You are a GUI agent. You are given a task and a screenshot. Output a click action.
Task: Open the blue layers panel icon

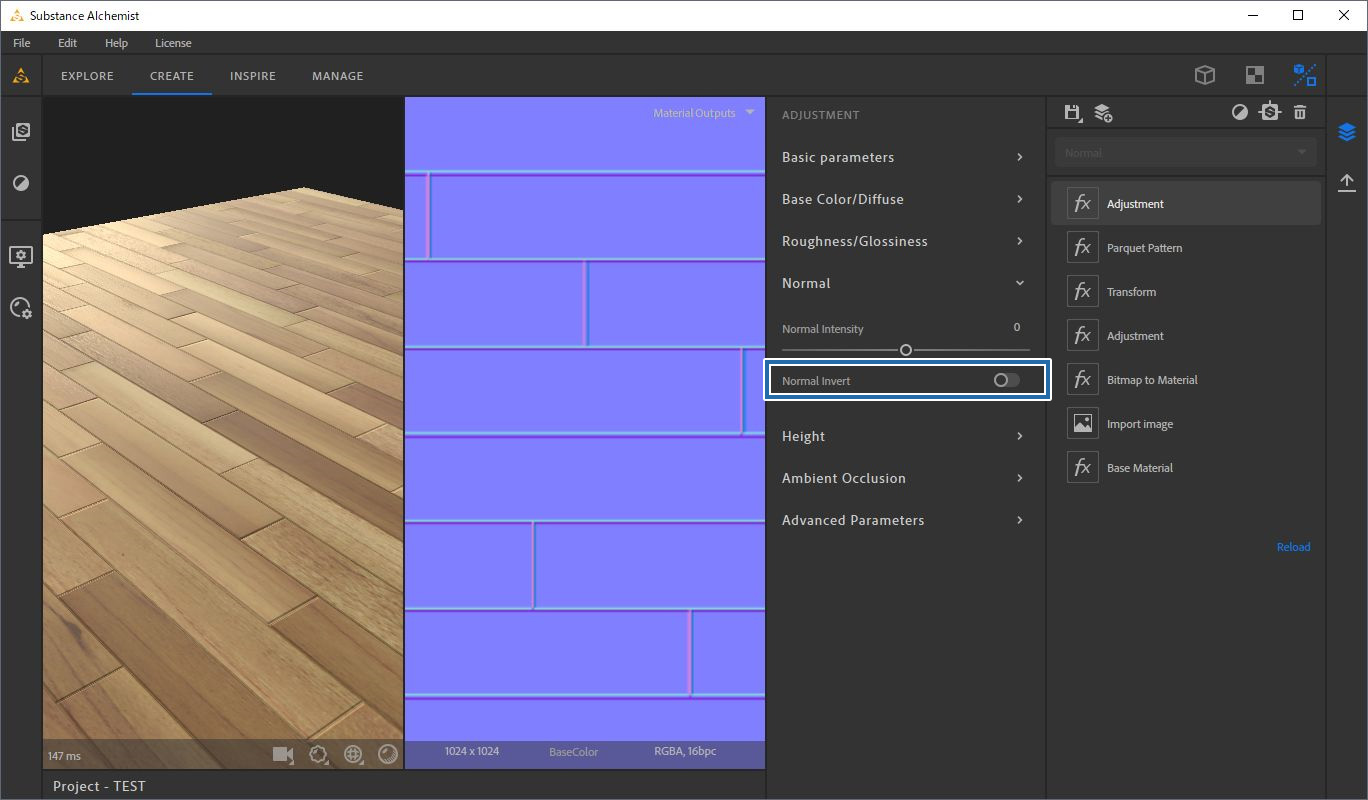click(1346, 132)
